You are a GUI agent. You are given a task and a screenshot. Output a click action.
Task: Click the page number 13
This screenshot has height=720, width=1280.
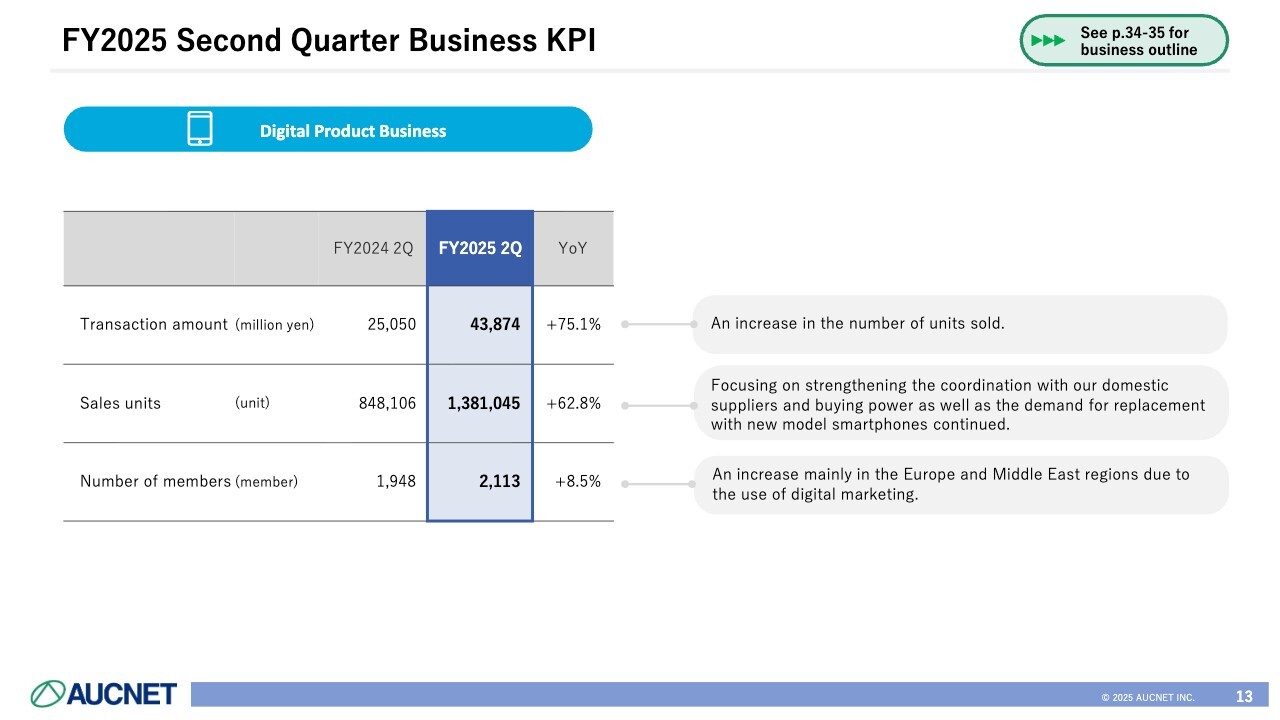pyautogui.click(x=1244, y=696)
